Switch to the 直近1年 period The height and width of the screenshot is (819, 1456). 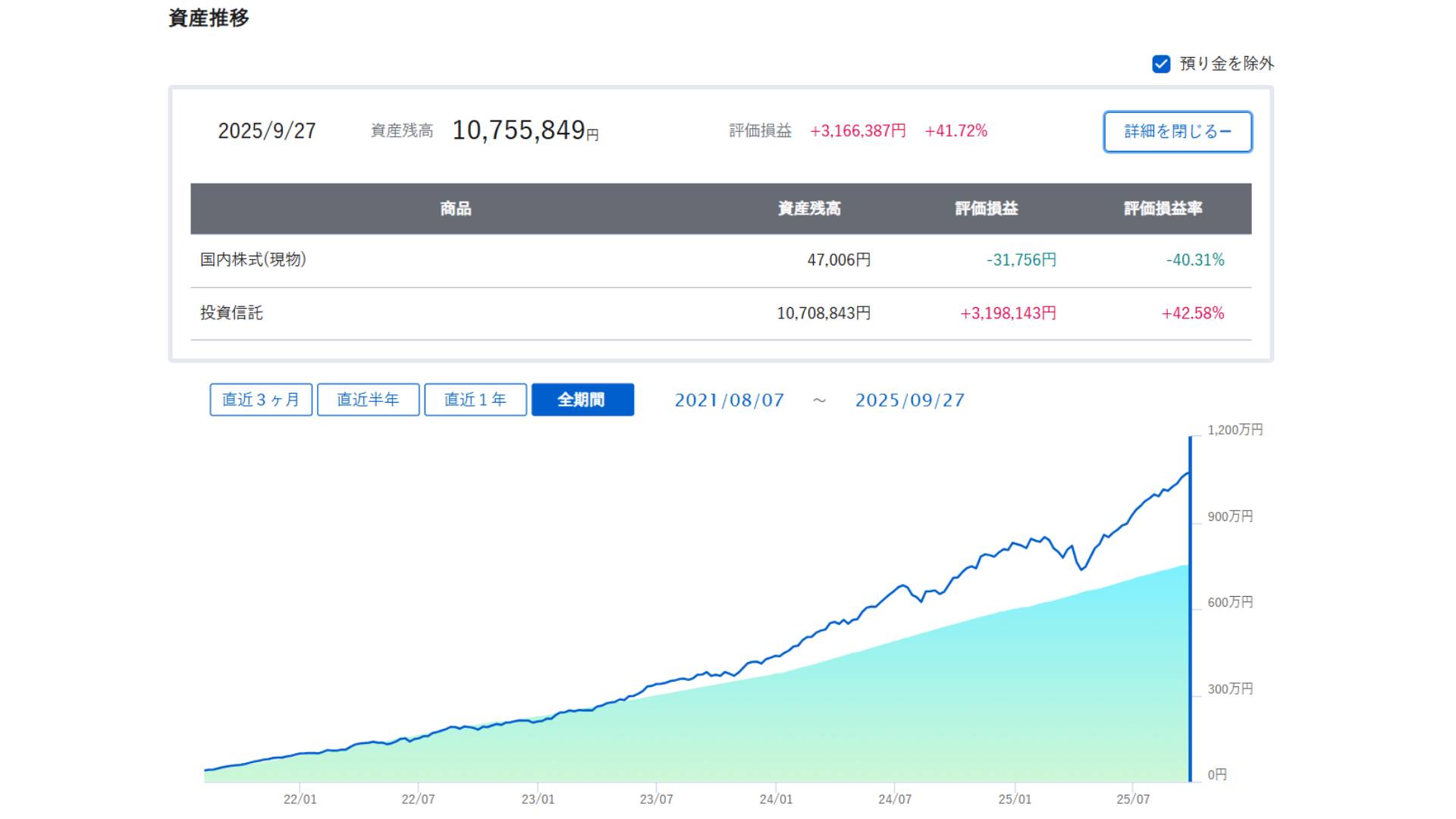475,400
